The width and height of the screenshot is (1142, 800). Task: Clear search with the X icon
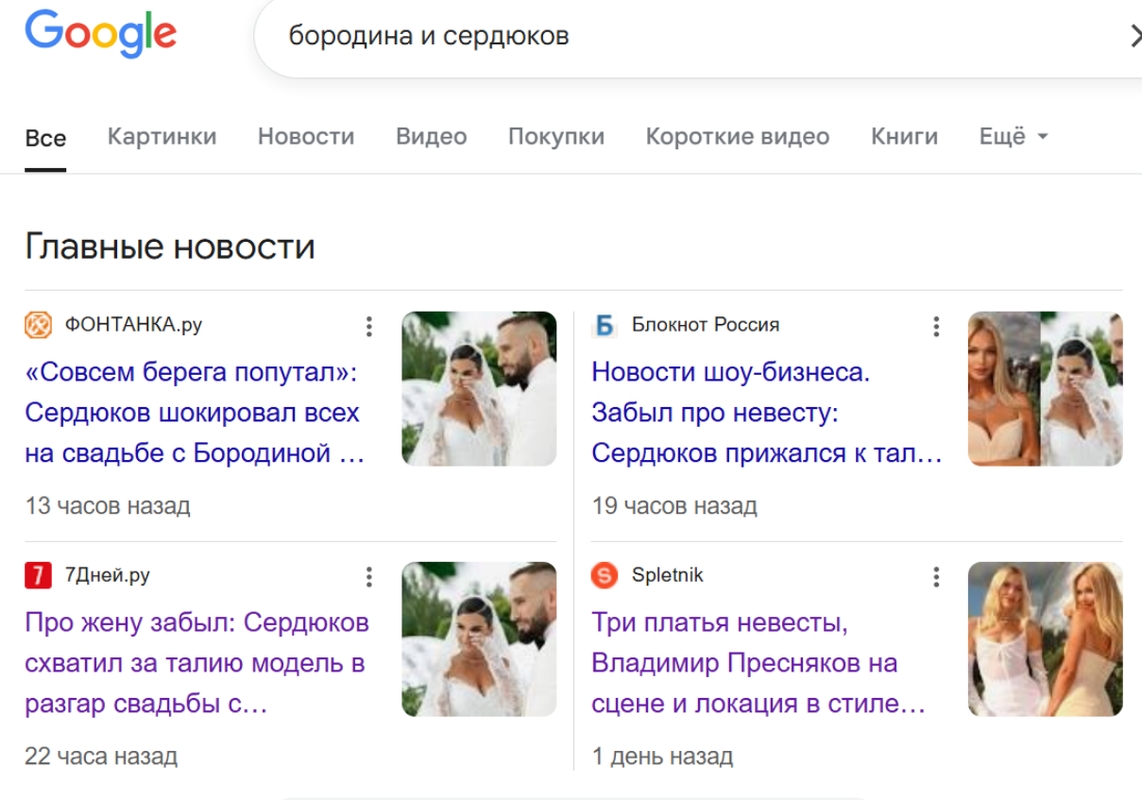[1135, 36]
